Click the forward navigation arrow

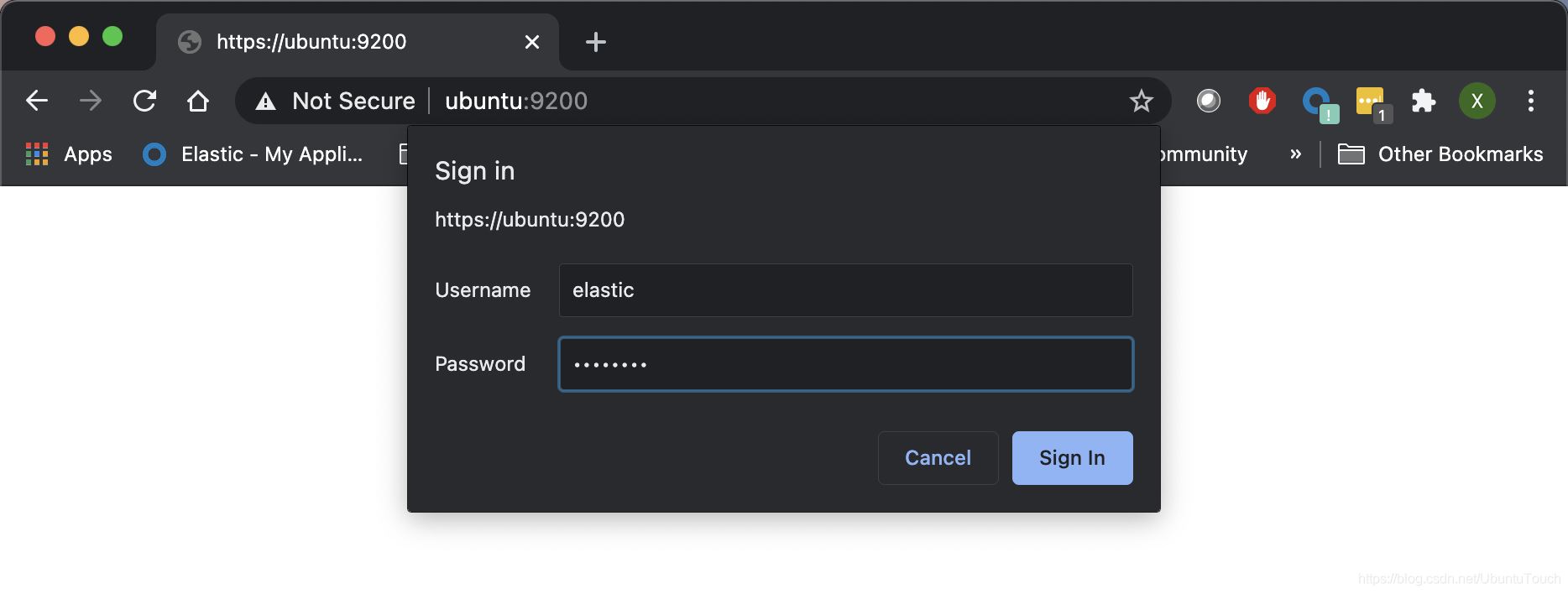click(91, 101)
